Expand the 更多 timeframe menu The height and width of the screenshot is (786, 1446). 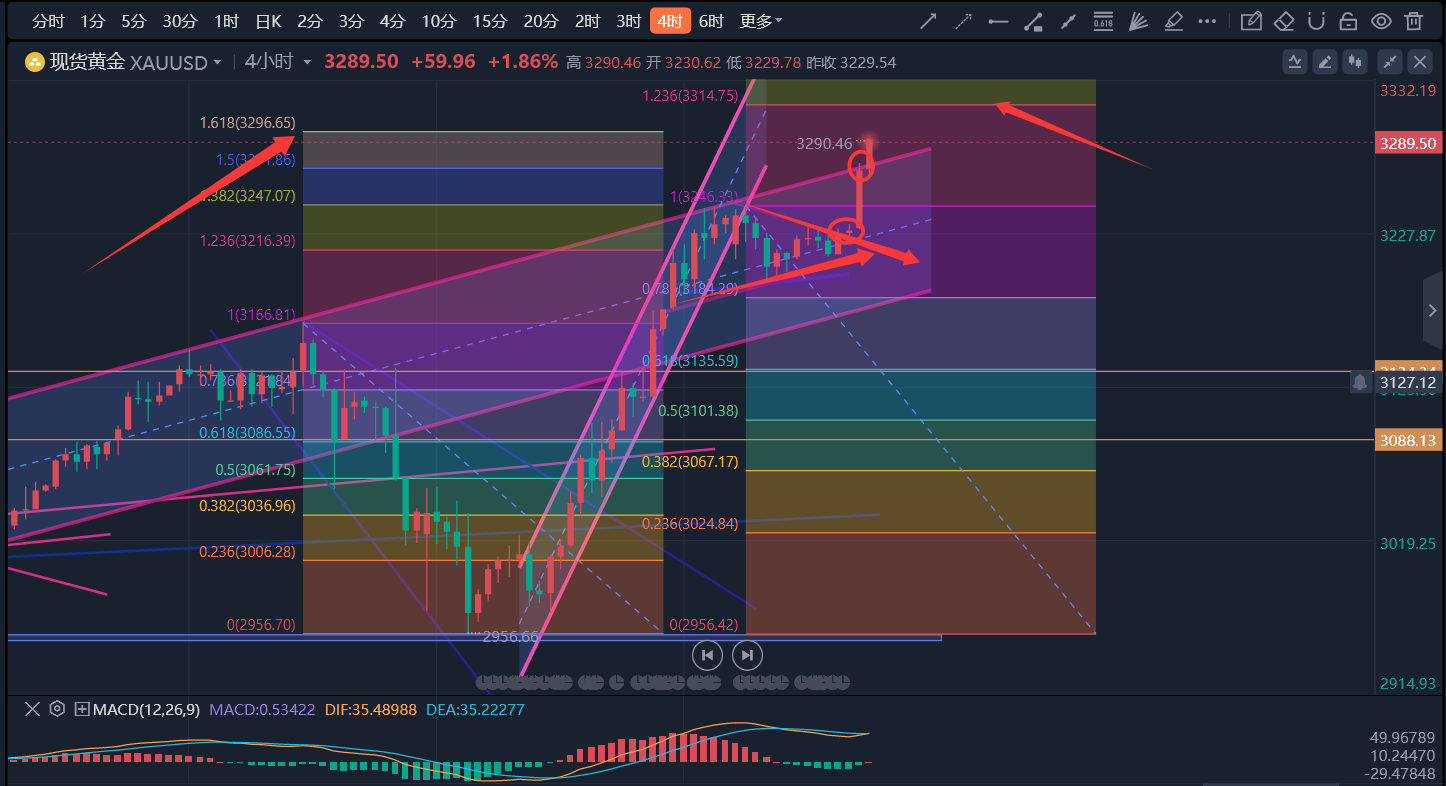(761, 21)
